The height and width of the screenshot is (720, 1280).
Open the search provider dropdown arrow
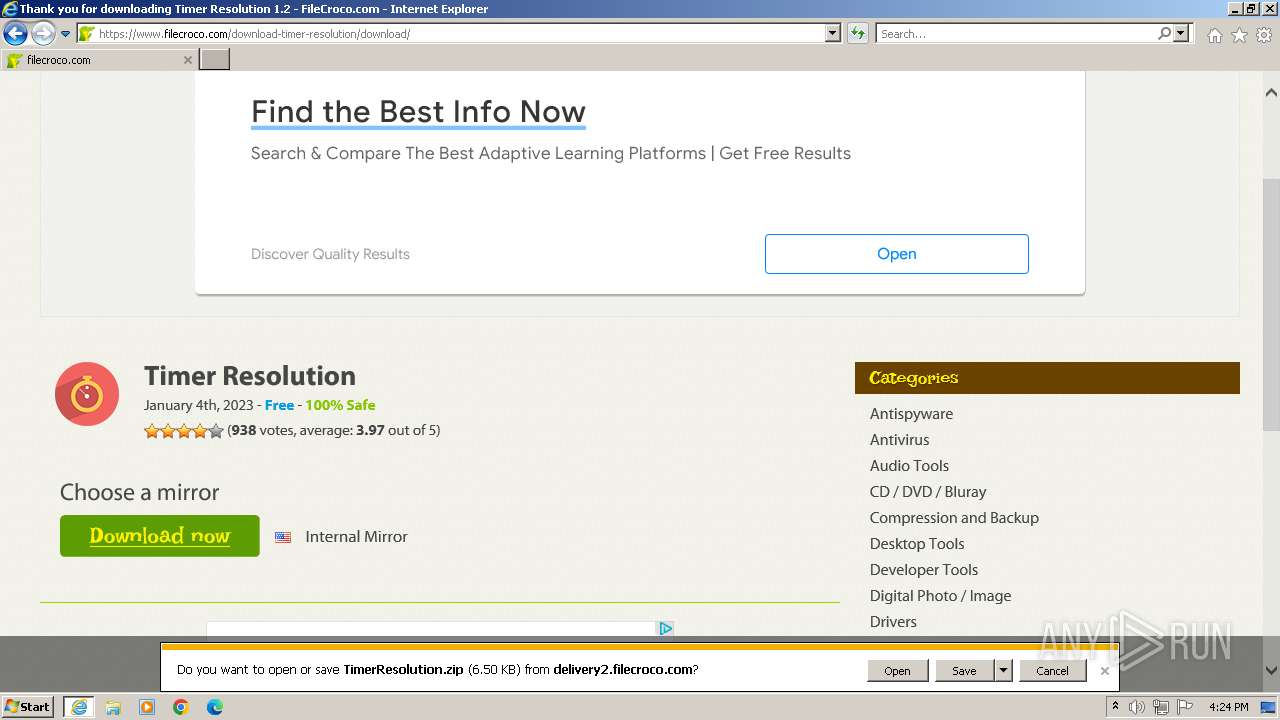(x=1181, y=34)
